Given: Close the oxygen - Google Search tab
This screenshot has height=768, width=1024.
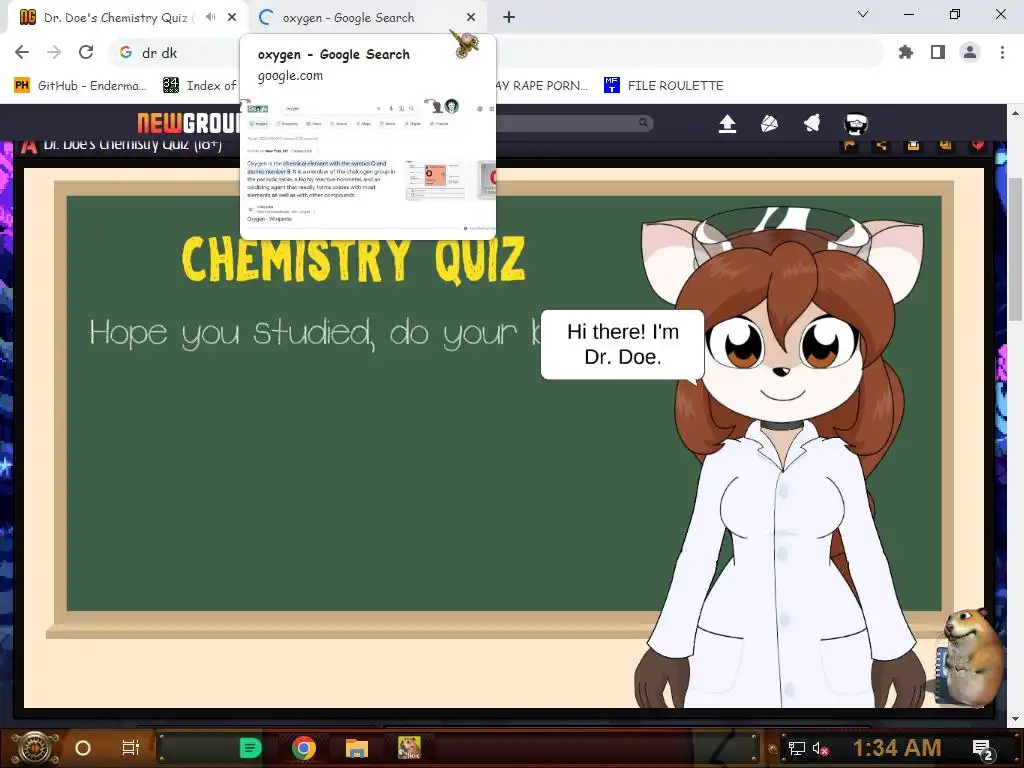Looking at the screenshot, I should coord(471,18).
